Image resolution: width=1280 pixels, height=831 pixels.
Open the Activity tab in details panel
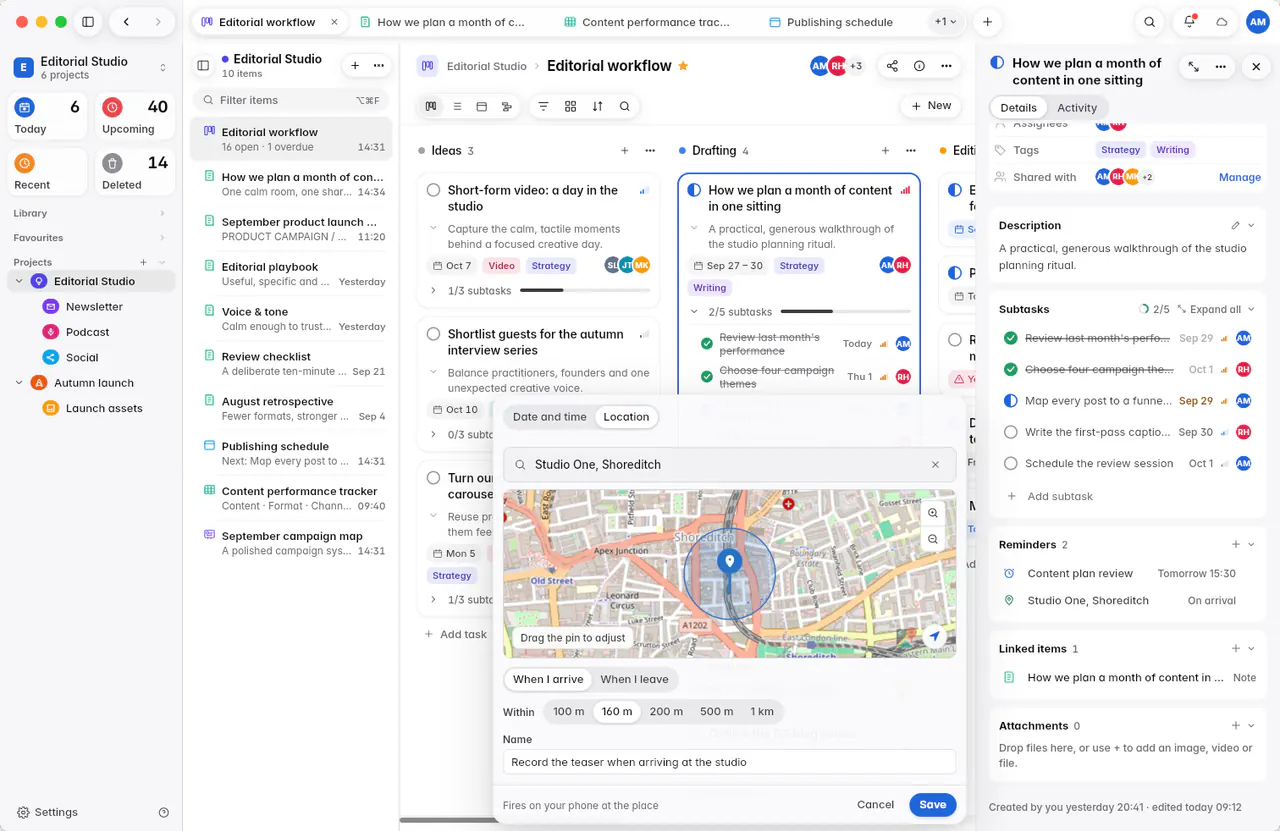coord(1077,108)
